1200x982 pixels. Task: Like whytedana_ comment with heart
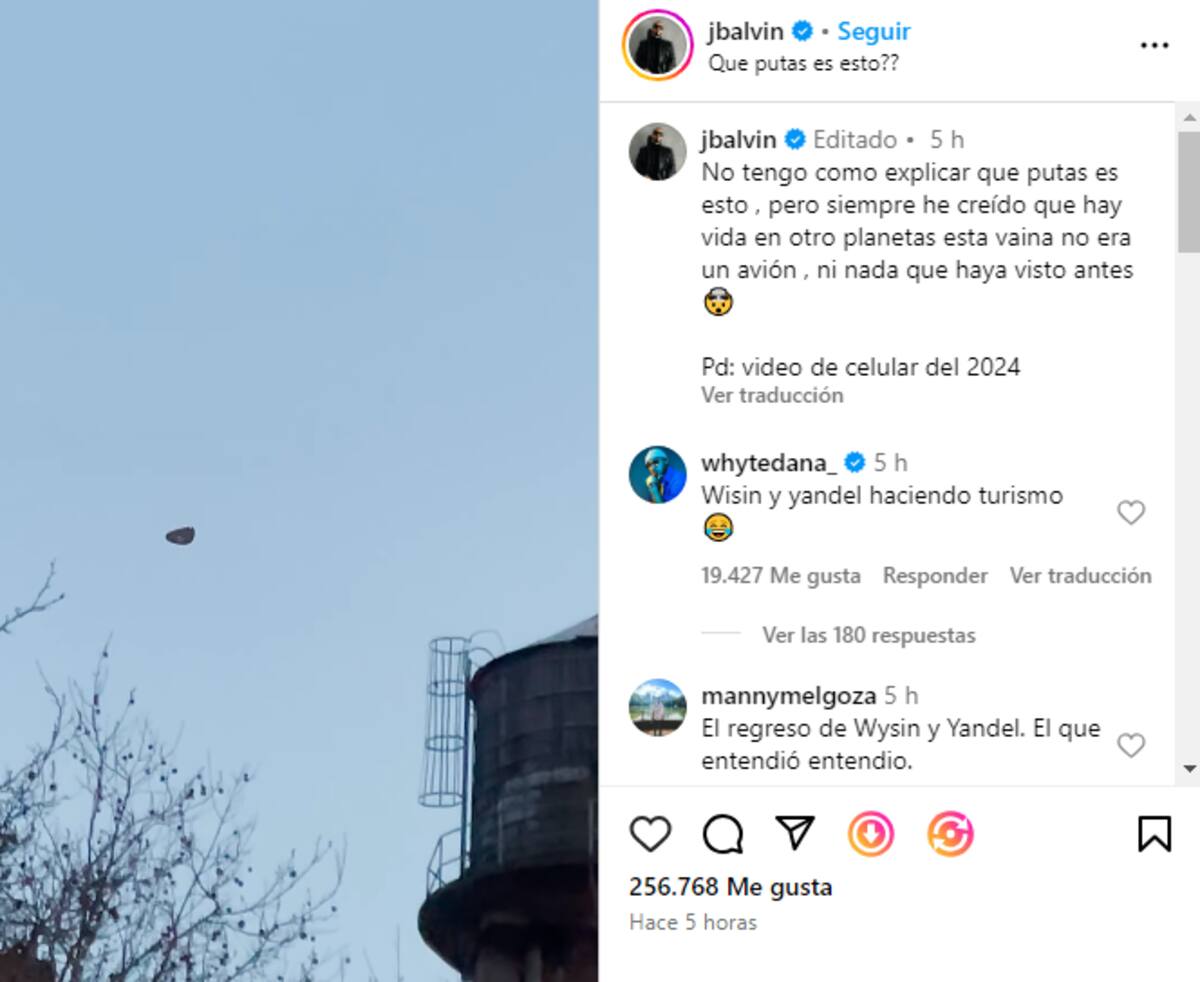[1130, 513]
